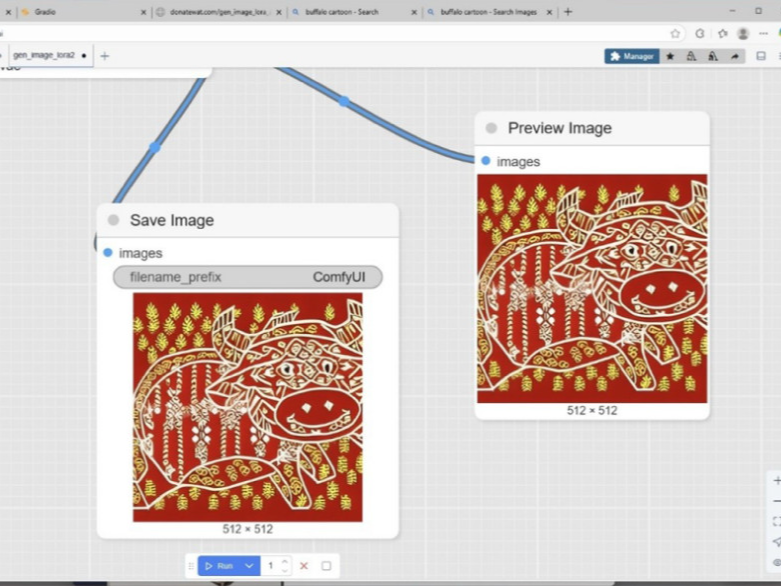Select the Save Image output thumbnail

coord(247,408)
